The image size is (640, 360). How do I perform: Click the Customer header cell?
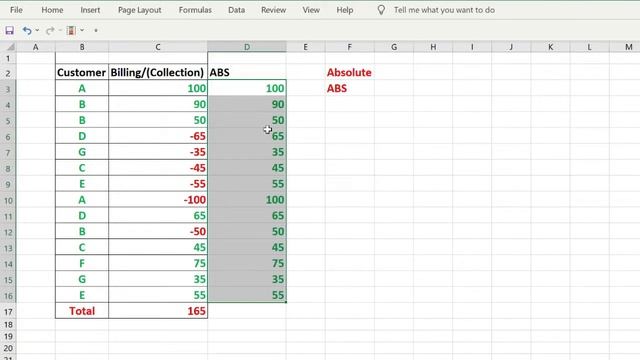click(x=82, y=72)
